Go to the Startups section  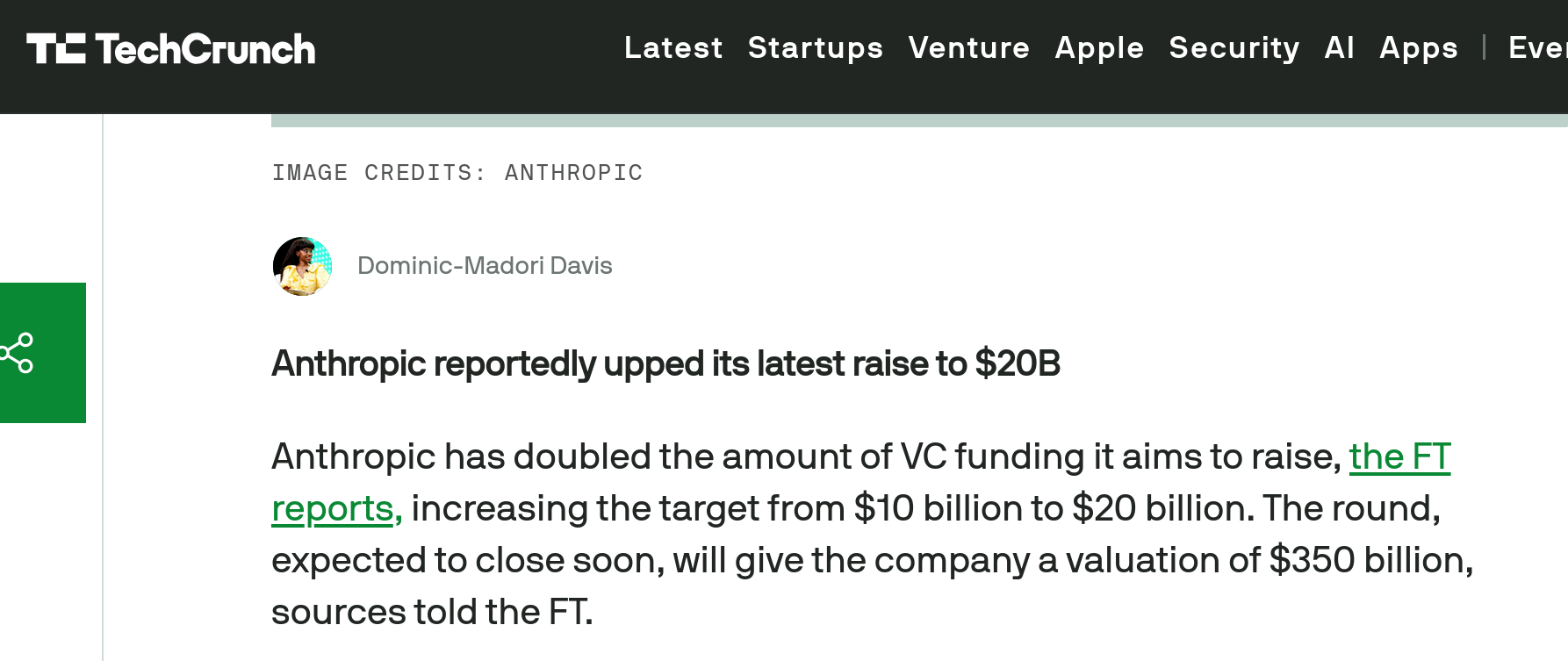coord(815,47)
